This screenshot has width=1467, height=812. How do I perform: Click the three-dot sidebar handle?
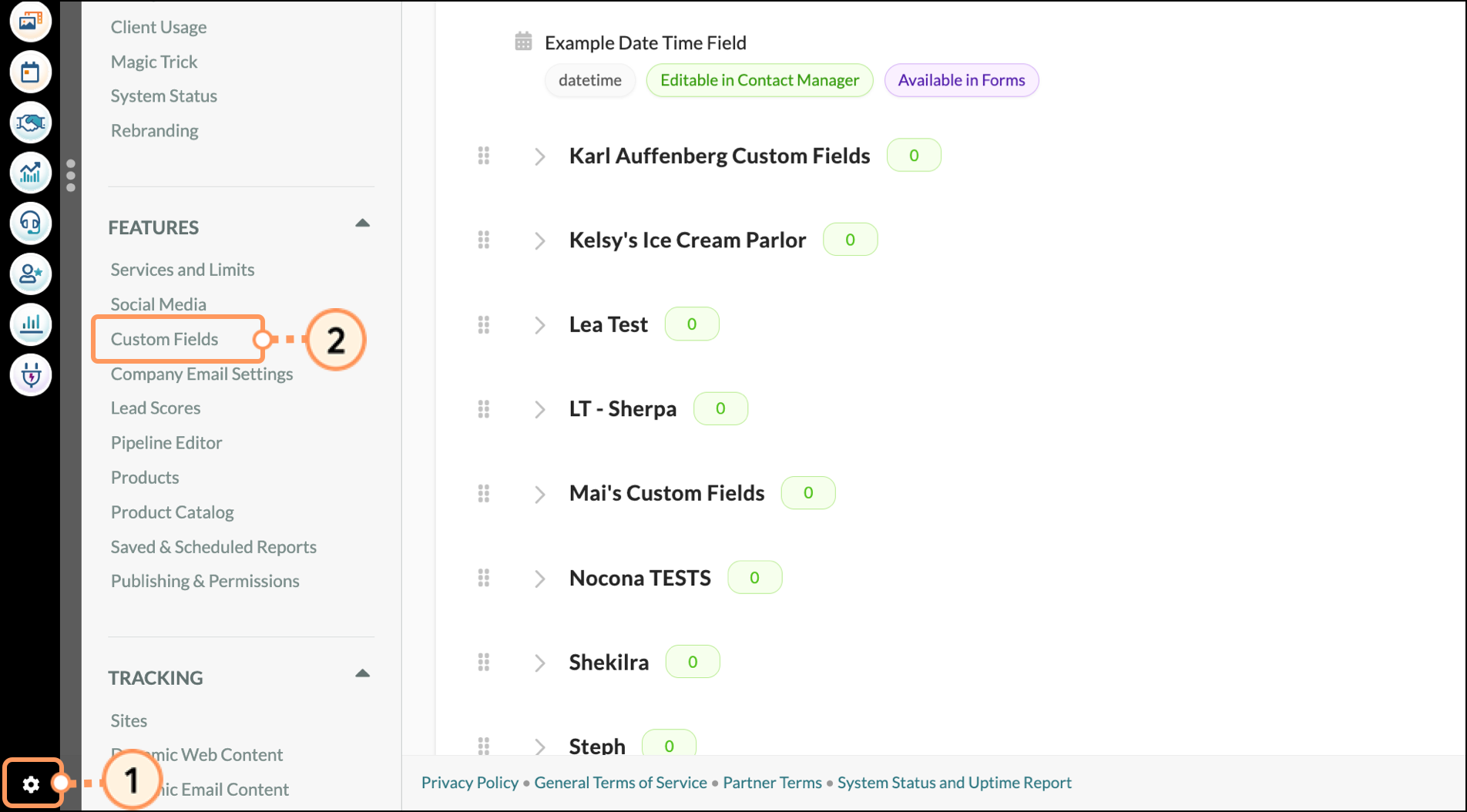click(71, 176)
